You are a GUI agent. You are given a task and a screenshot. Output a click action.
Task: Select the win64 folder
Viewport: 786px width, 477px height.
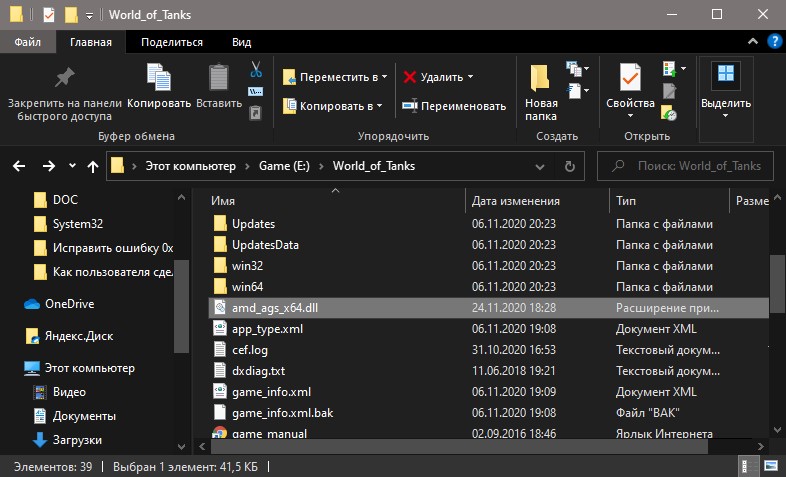(x=488, y=287)
